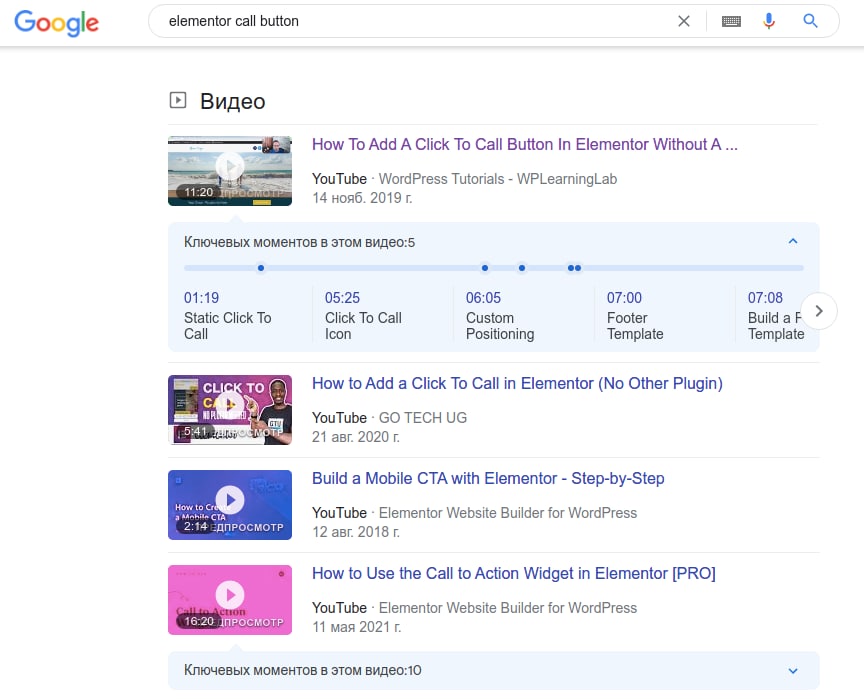Viewport: 864px width, 699px height.
Task: Click the date '14 нояб. 2019 г.'
Action: [x=362, y=198]
